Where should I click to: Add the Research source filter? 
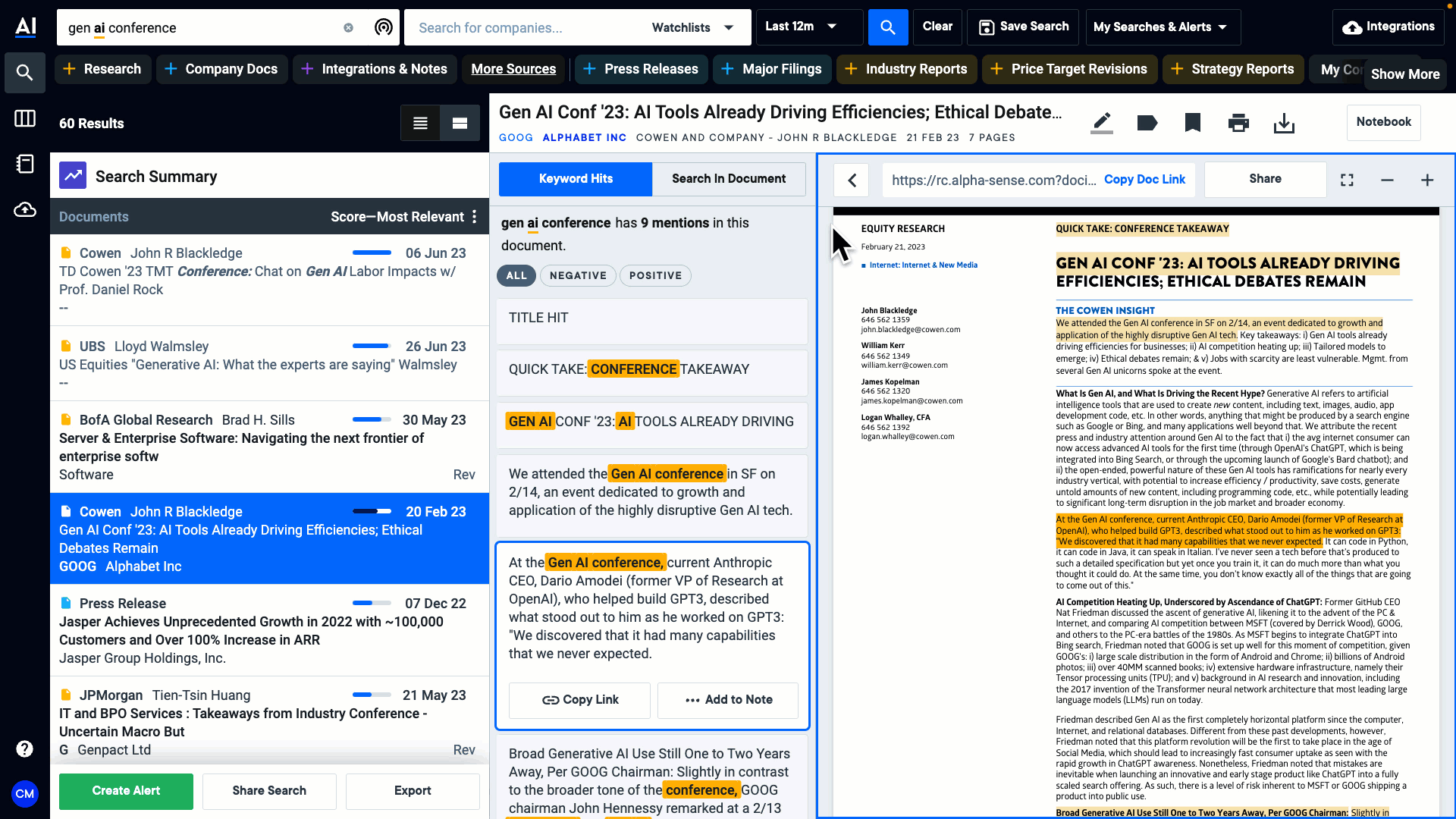click(x=102, y=69)
